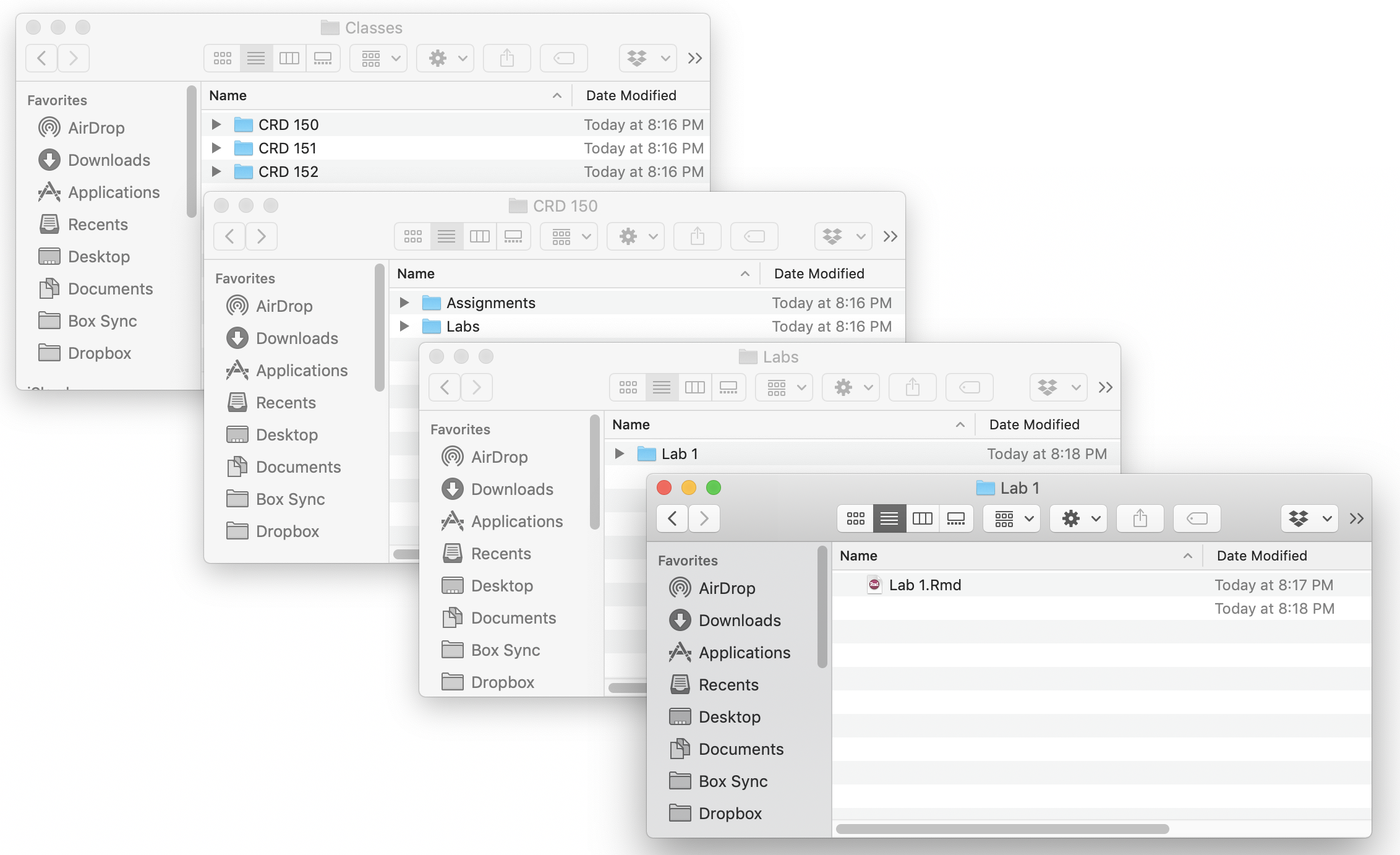Click the back navigation arrow in Lab 1
Viewport: 1400px width, 855px height.
click(672, 518)
